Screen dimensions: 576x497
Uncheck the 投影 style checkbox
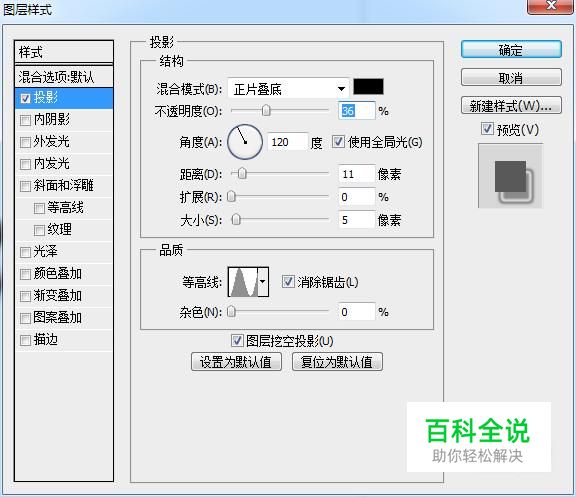pos(25,98)
